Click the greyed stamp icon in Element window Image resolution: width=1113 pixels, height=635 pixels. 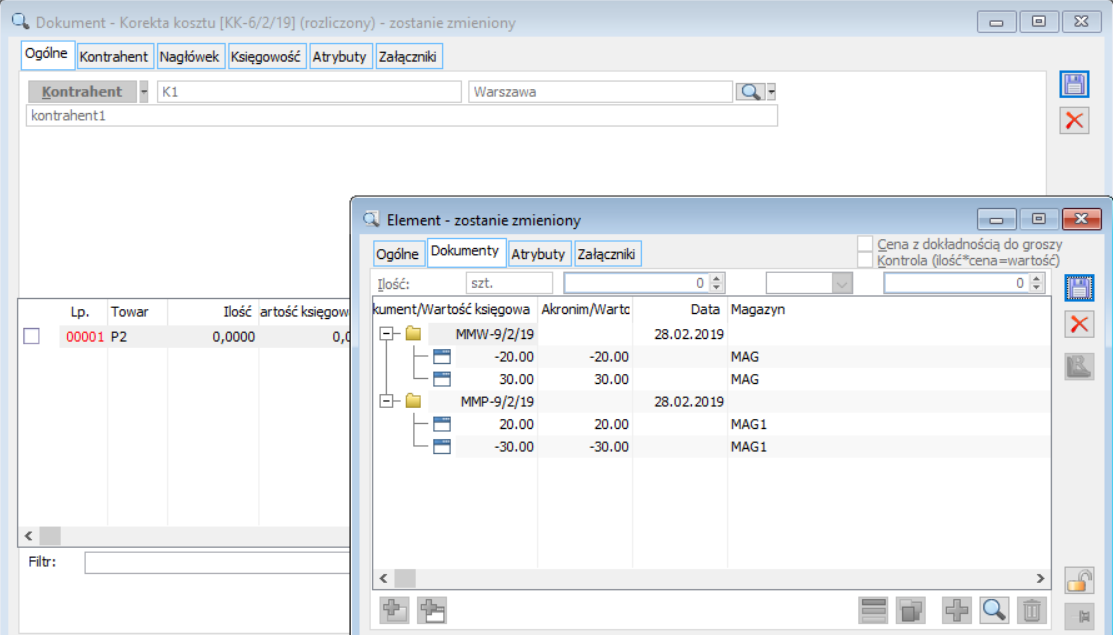click(x=1079, y=367)
